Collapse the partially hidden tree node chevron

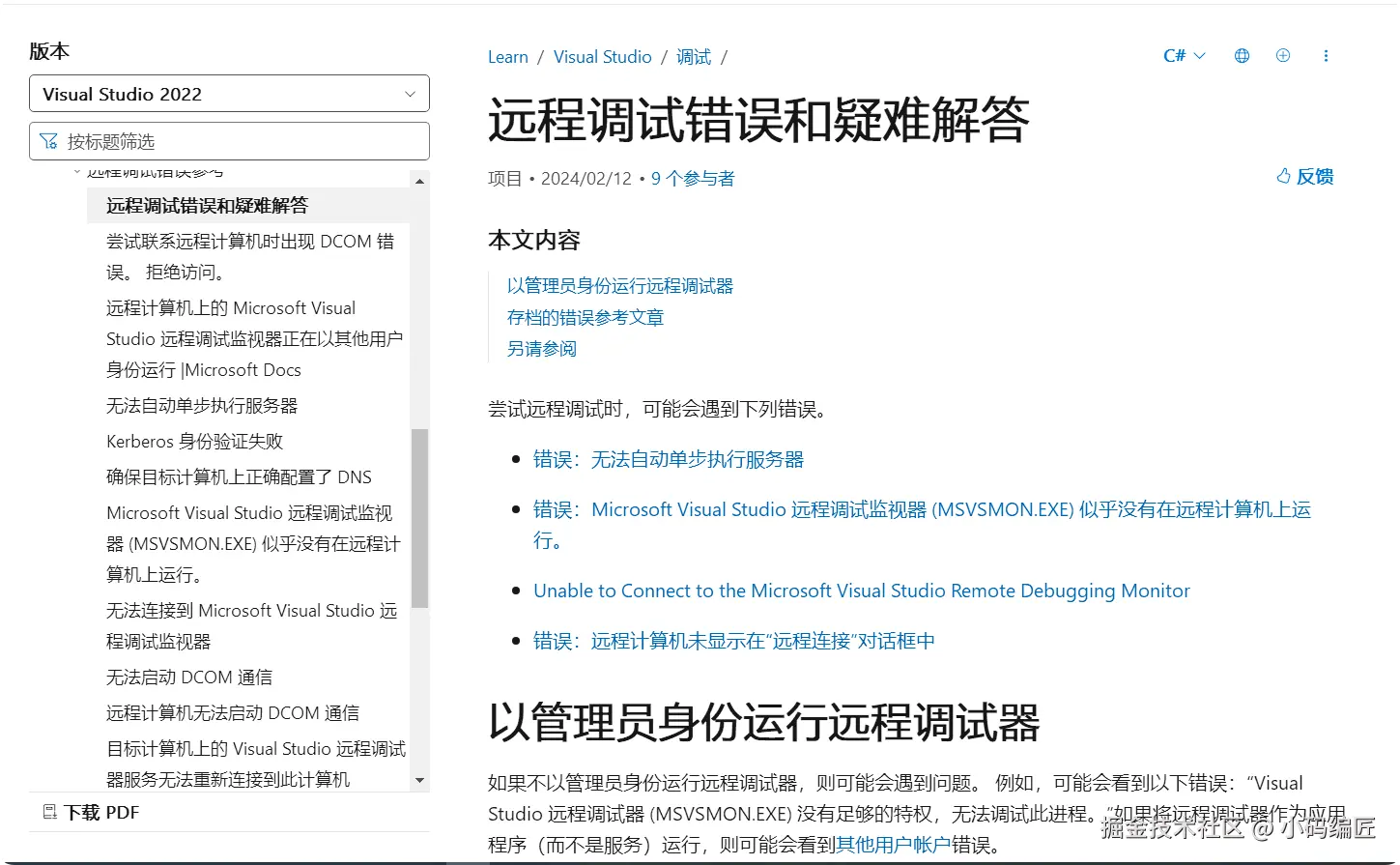pos(76,172)
